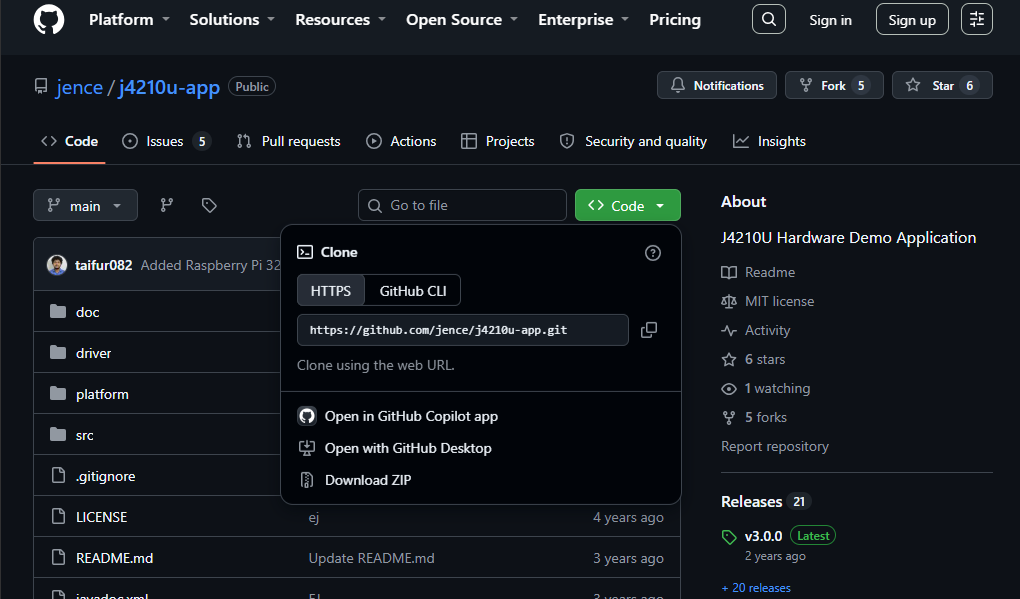Open the LICENSE file
1020x599 pixels.
(101, 517)
